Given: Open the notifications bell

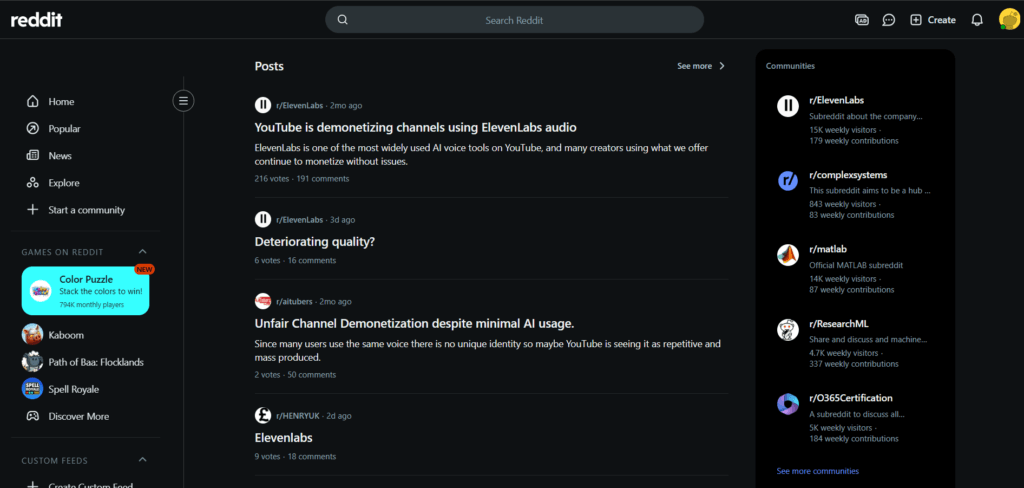Looking at the screenshot, I should click(977, 20).
